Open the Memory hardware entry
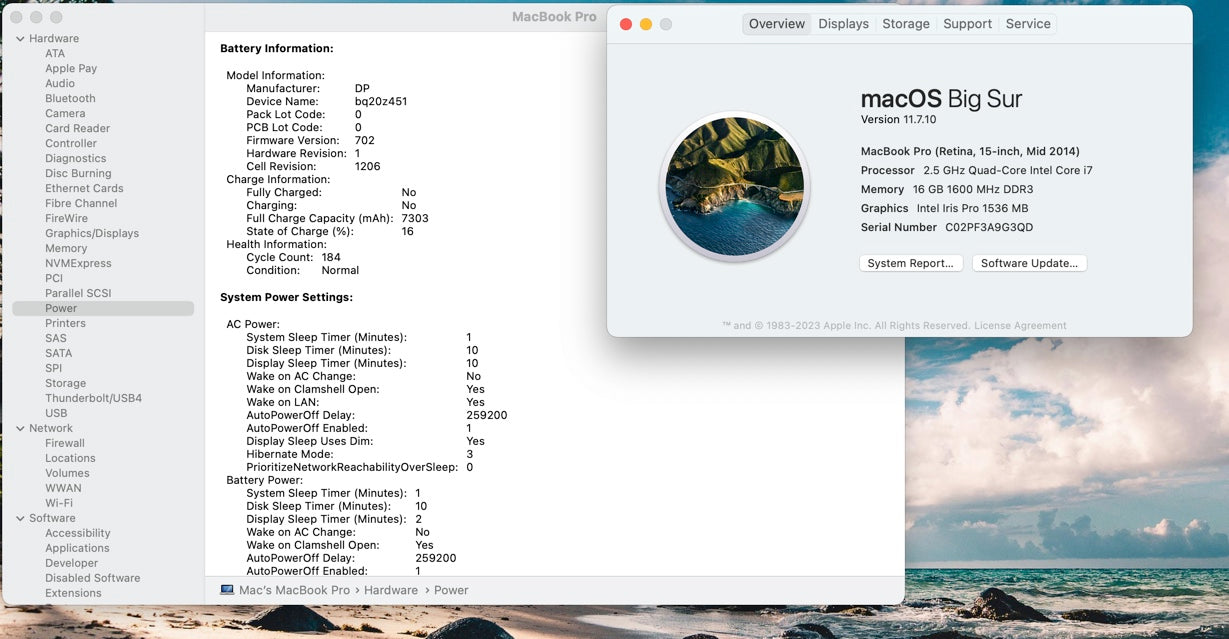 point(66,248)
